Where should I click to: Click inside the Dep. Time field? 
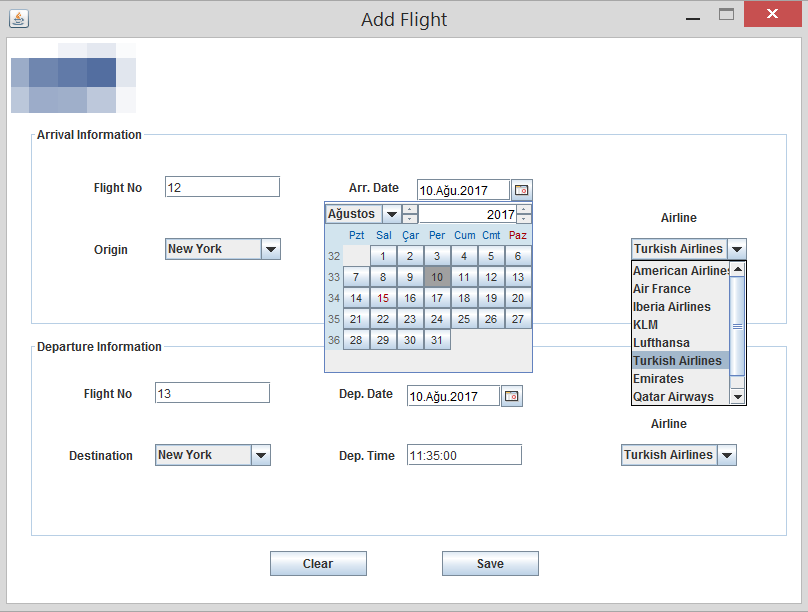[x=462, y=454]
